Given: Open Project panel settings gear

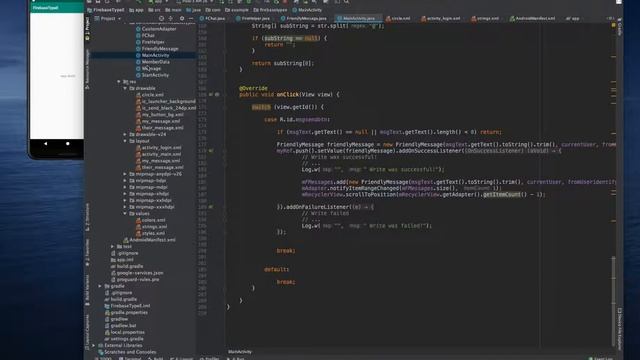Looking at the screenshot, I should (x=182, y=18).
